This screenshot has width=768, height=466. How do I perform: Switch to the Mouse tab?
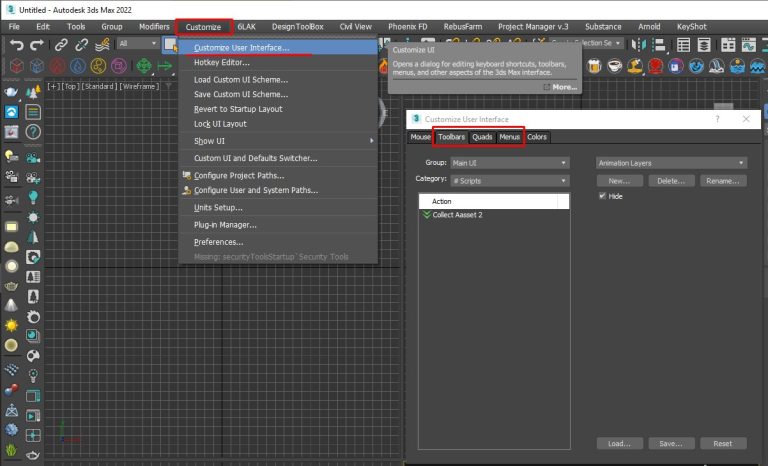(420, 137)
